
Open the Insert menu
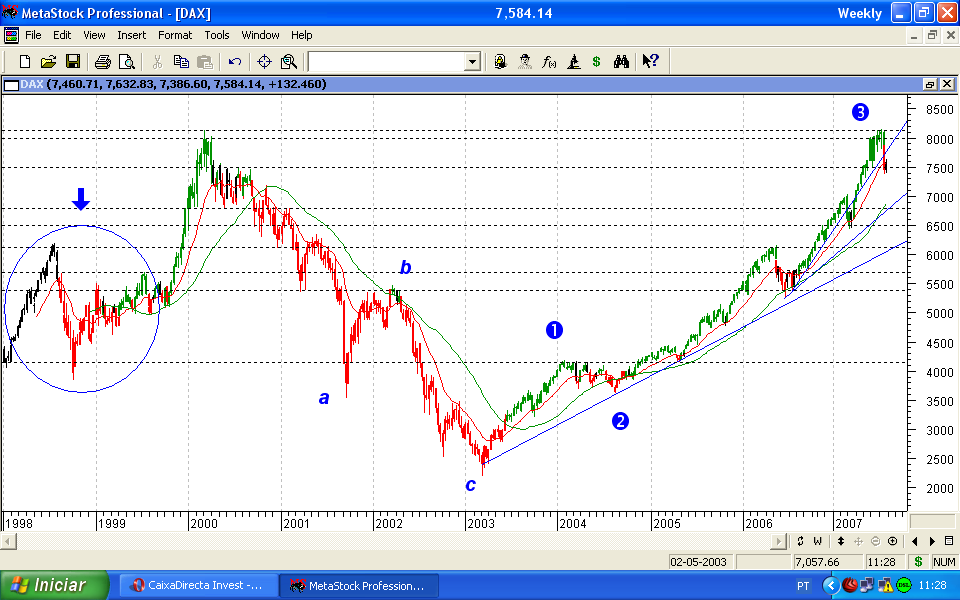coord(132,35)
